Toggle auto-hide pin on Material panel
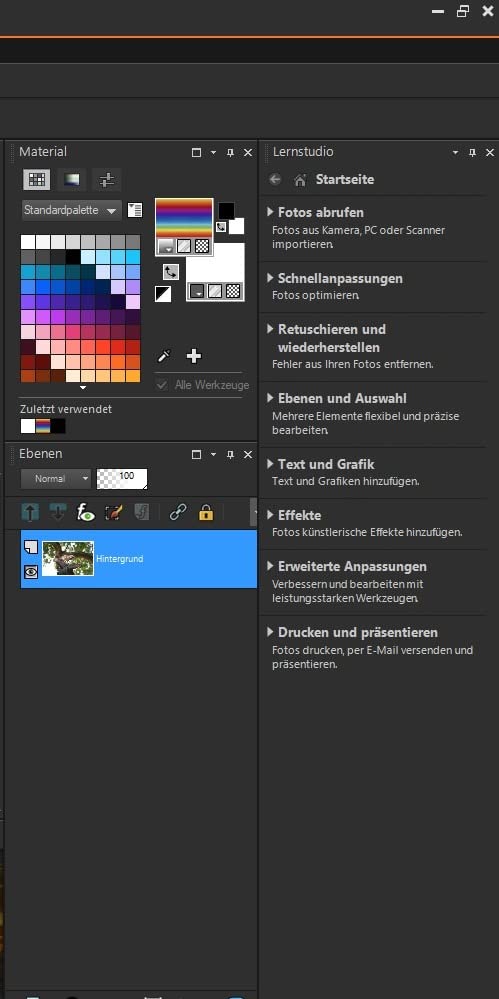This screenshot has height=999, width=499. 231,153
